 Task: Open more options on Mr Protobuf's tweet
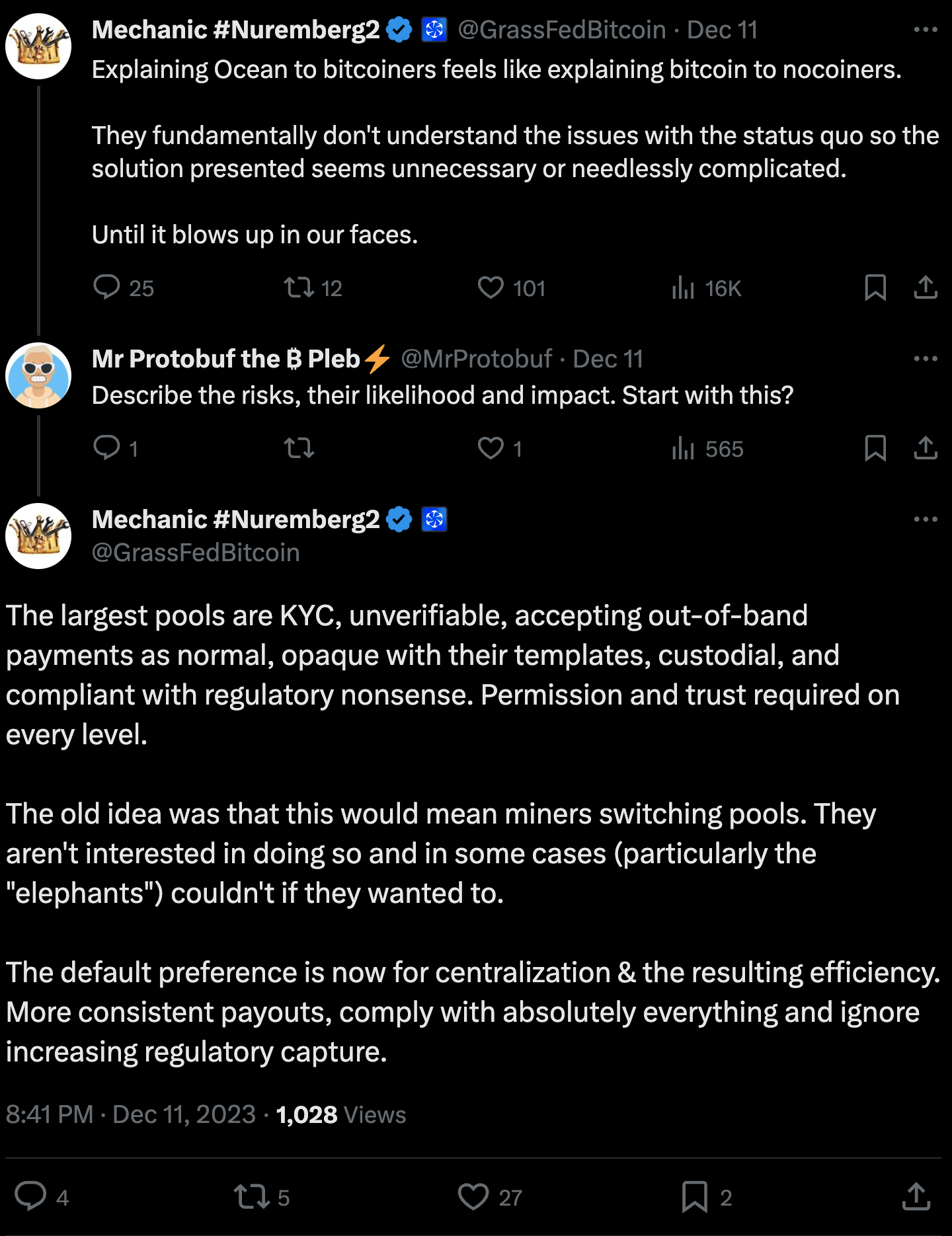[x=926, y=359]
